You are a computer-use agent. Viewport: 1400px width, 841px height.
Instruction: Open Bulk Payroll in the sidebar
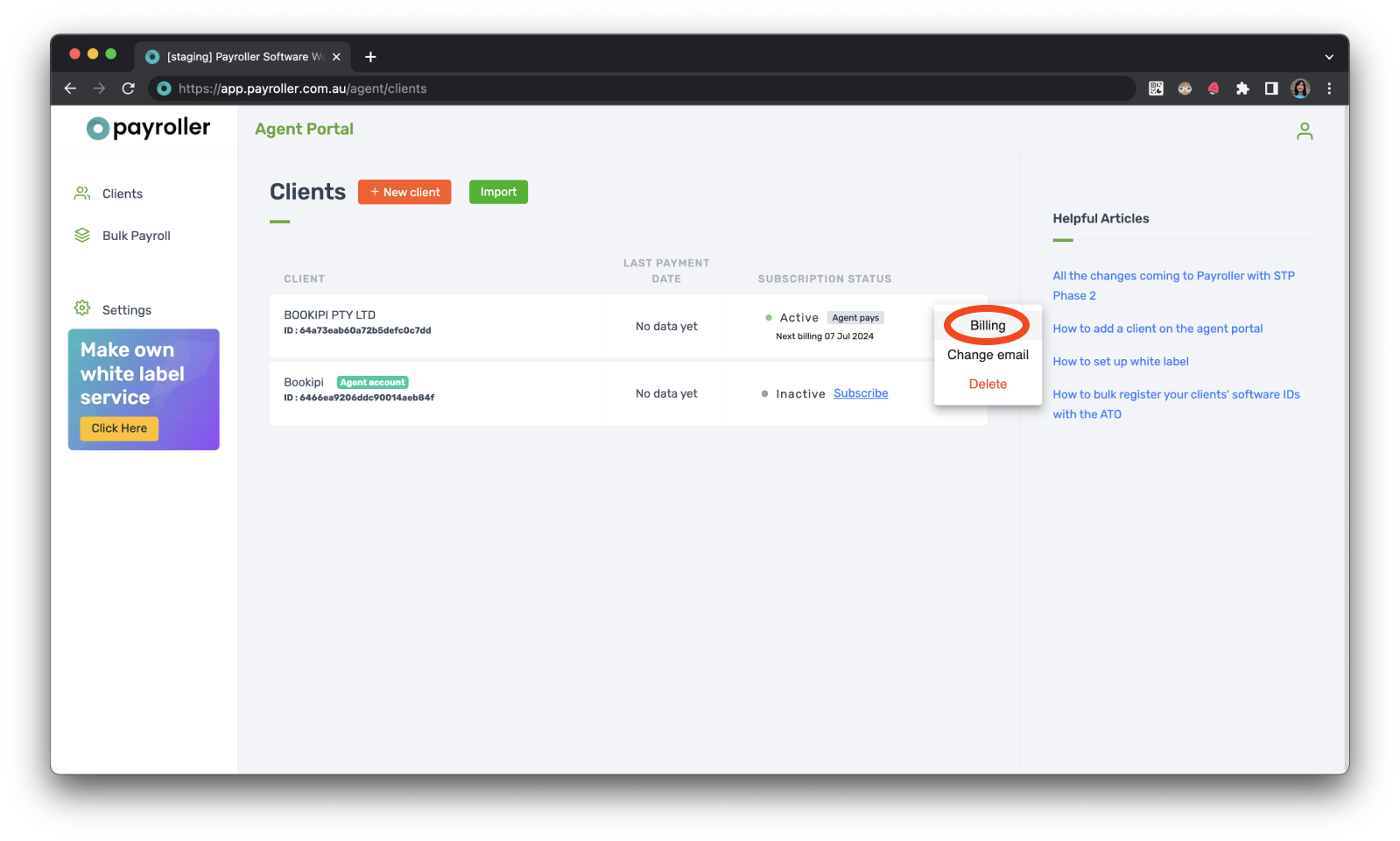pyautogui.click(x=136, y=236)
